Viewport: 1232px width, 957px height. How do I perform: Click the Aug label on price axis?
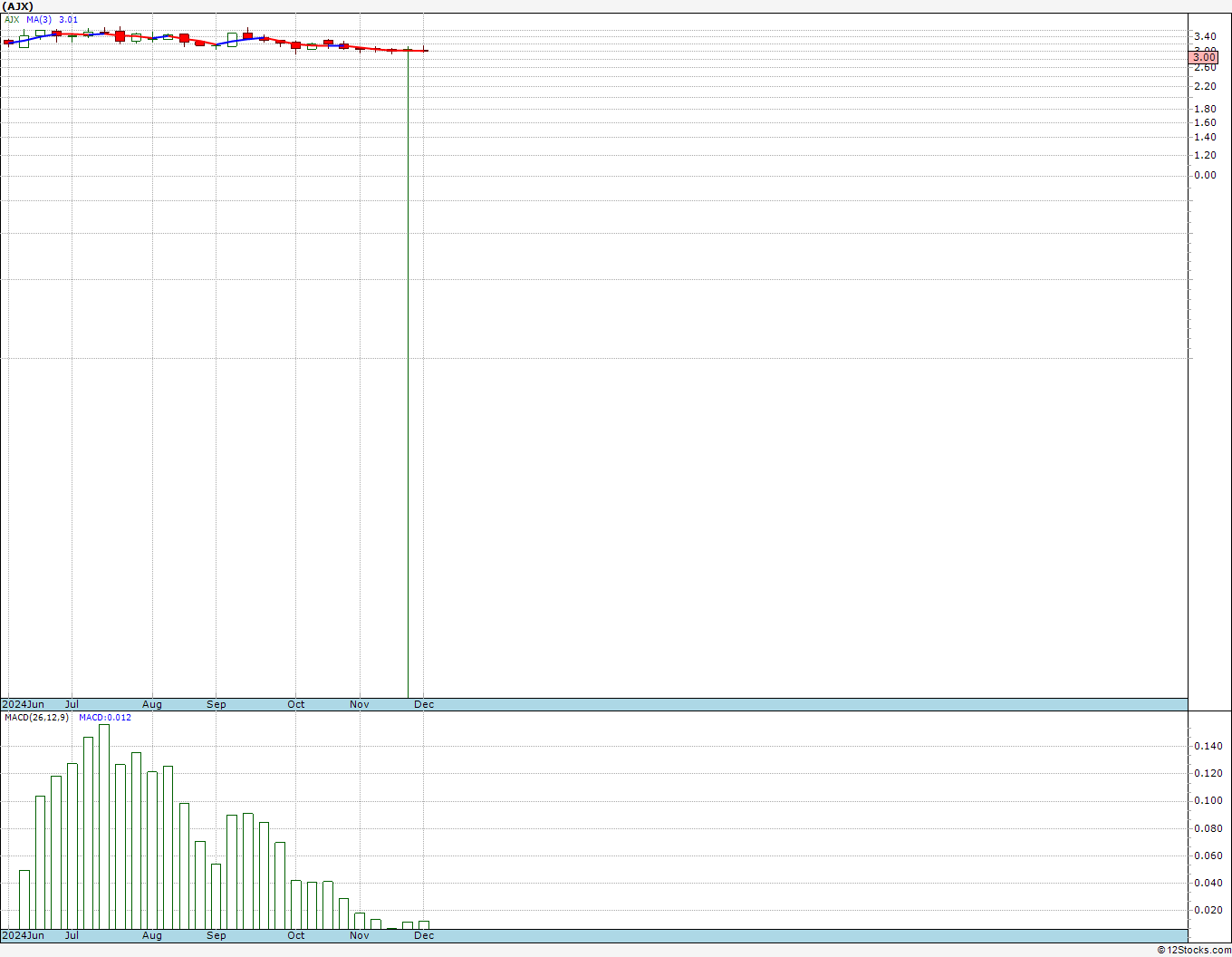point(152,704)
